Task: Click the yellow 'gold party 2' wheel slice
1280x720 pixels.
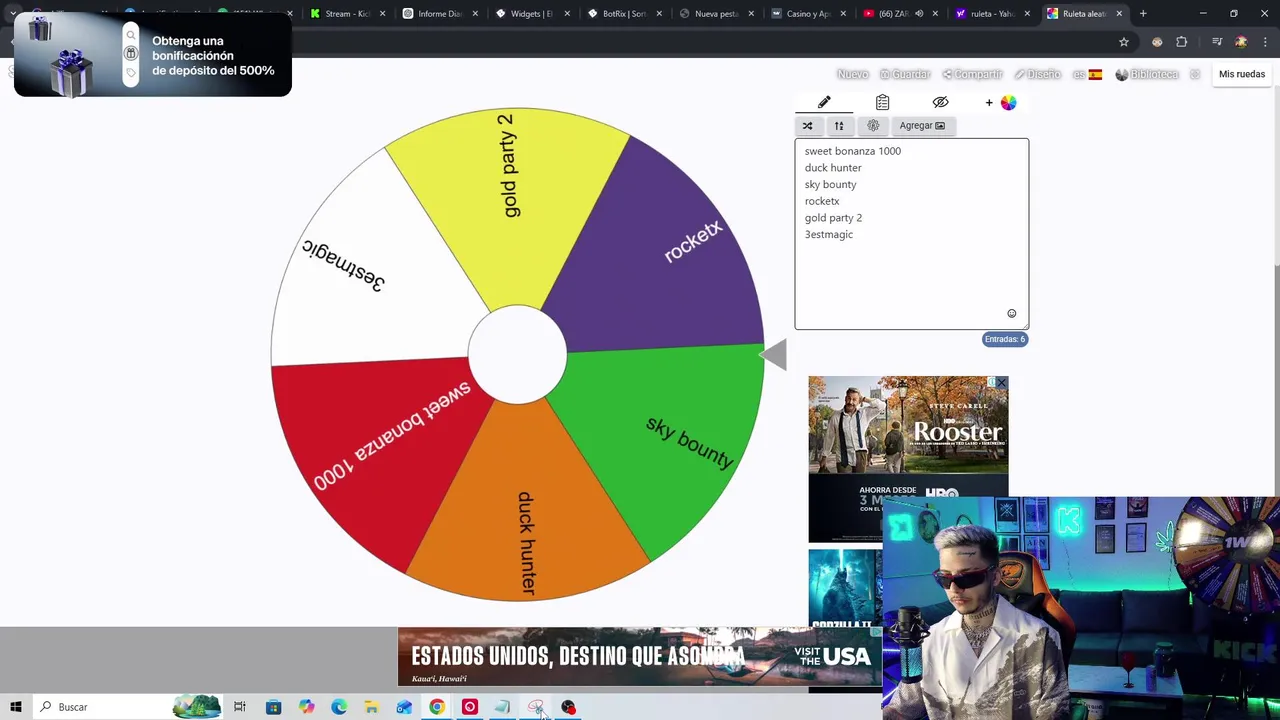Action: pyautogui.click(x=510, y=200)
